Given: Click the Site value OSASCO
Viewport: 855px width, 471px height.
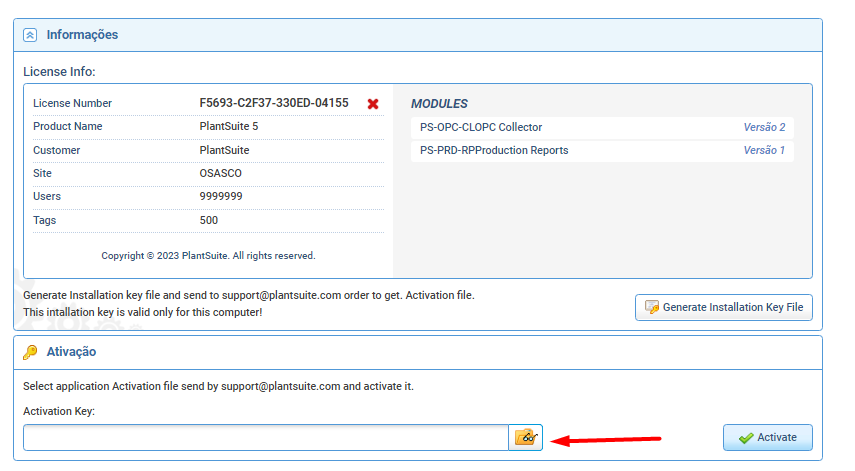Looking at the screenshot, I should pos(220,173).
